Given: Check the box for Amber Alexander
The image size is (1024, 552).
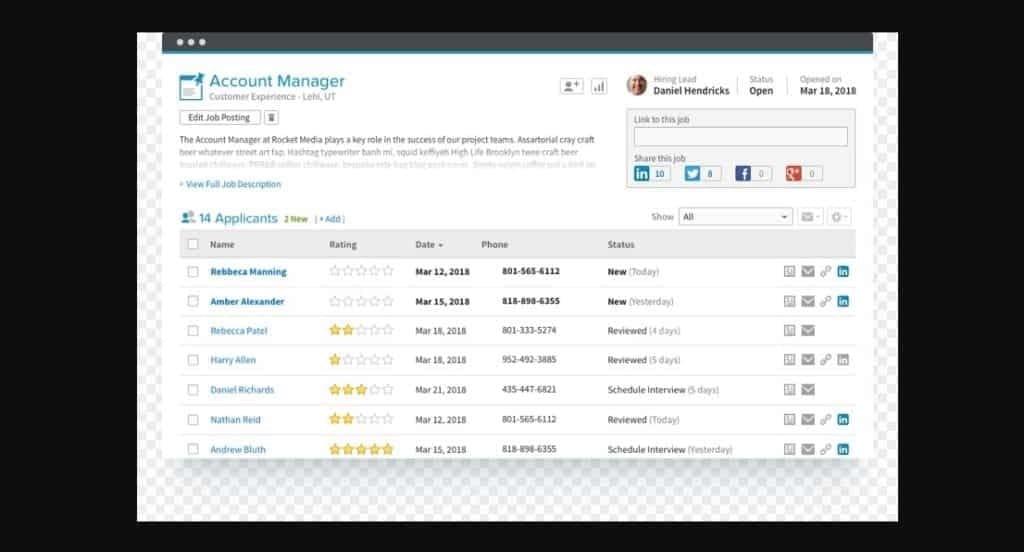Looking at the screenshot, I should (x=193, y=301).
